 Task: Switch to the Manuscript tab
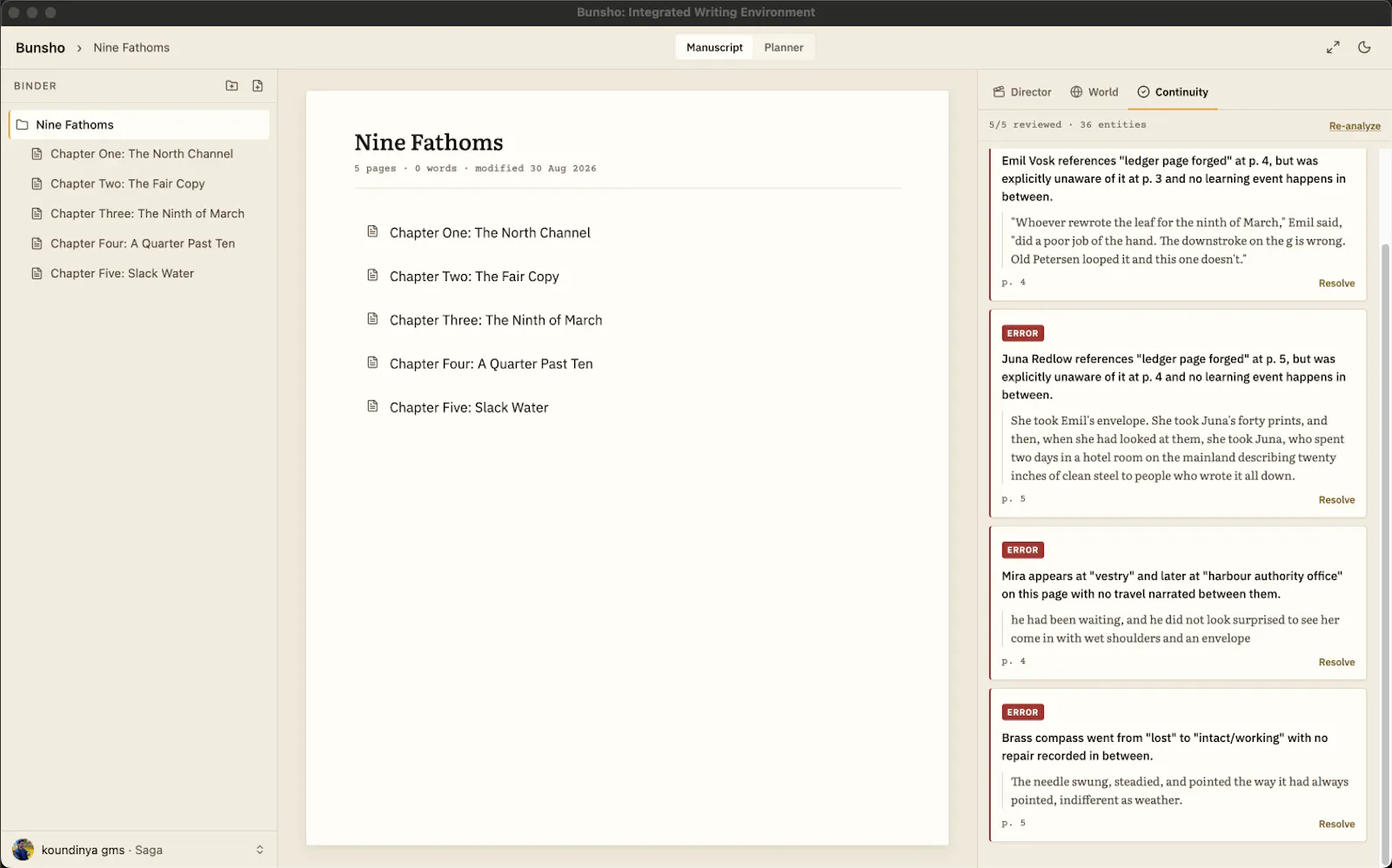[714, 47]
